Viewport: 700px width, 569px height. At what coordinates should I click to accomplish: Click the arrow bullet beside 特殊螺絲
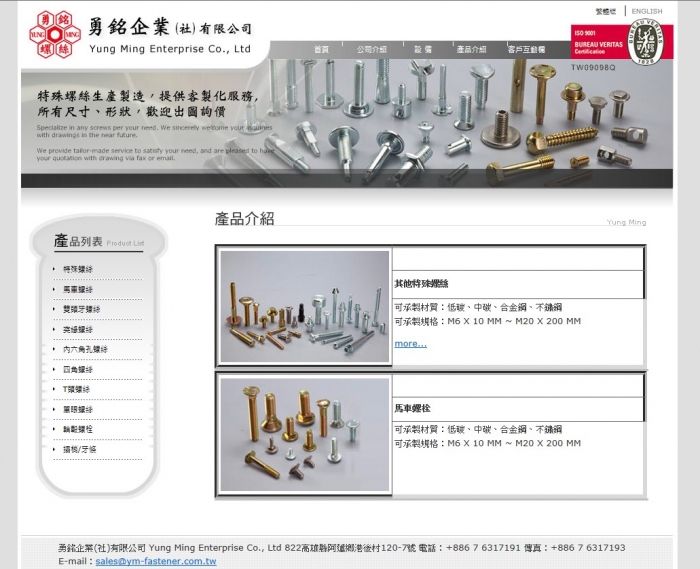(54, 269)
